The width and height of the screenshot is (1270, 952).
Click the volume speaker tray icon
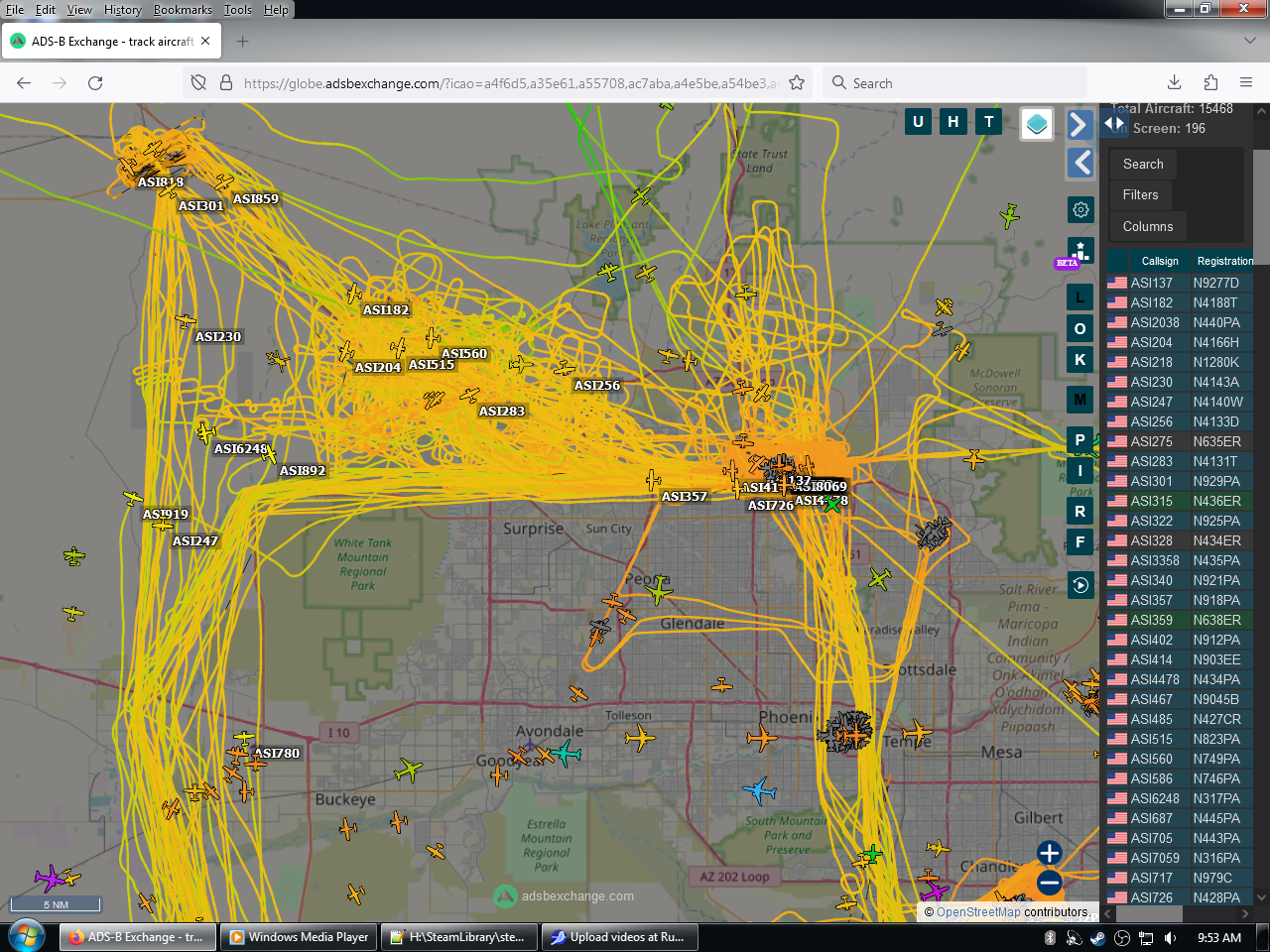1170,937
